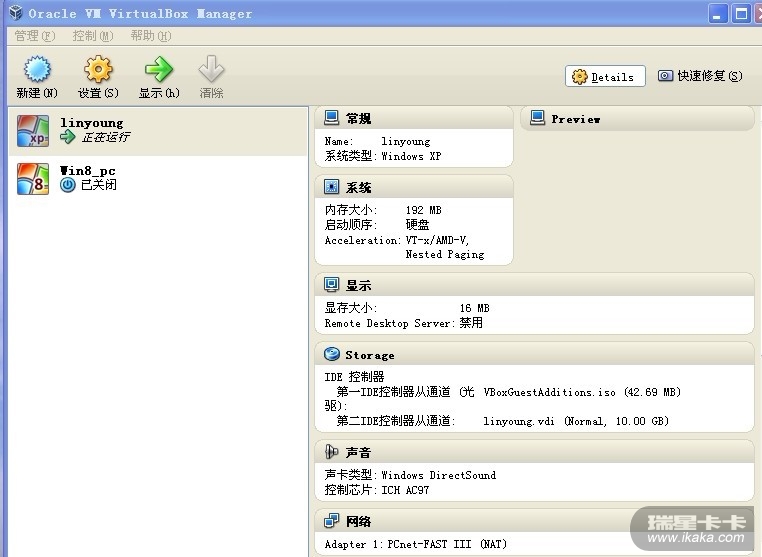Screen dimensions: 762x557
Task: Click the IDE 控制器 label
Action: pyautogui.click(x=354, y=377)
